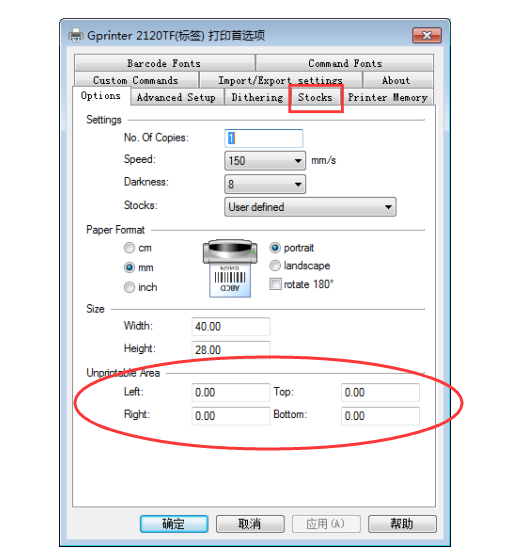Open the Command Fonts tab

pos(345,63)
